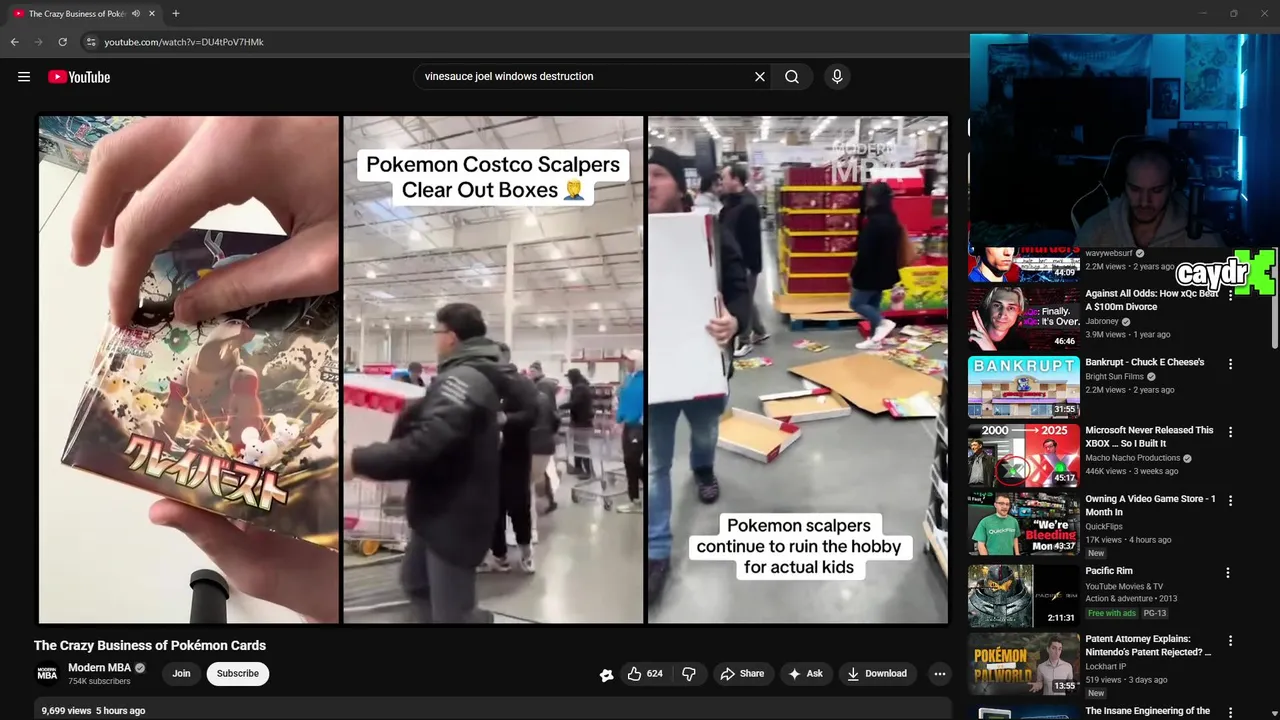Go forward with browser forward arrow
The width and height of the screenshot is (1280, 720).
(x=38, y=42)
